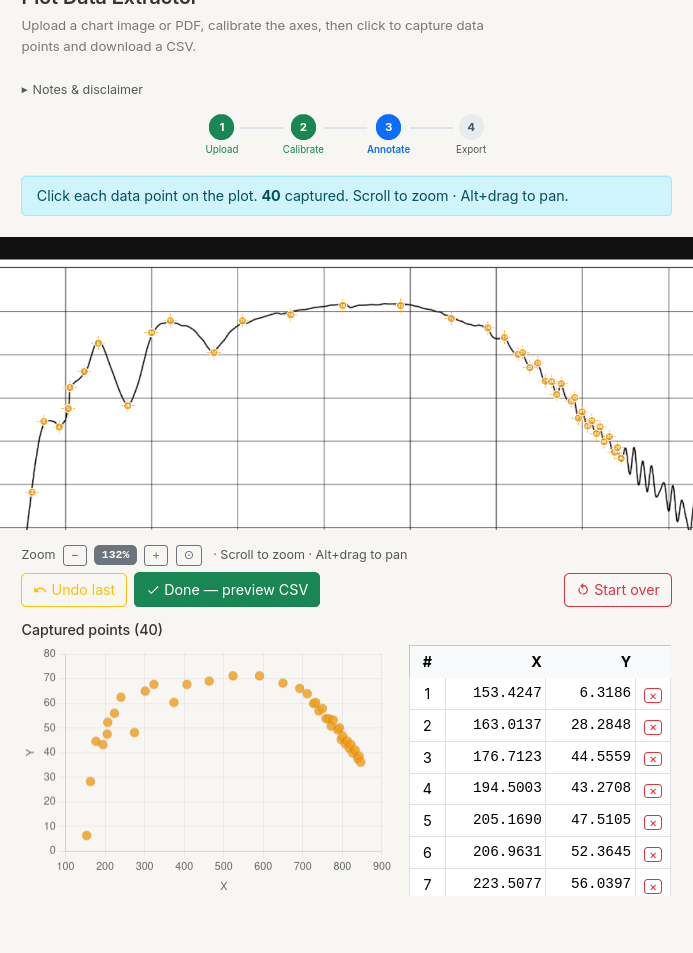Screen dimensions: 693x953
Task: Click the zoom in plus button
Action: [155, 555]
